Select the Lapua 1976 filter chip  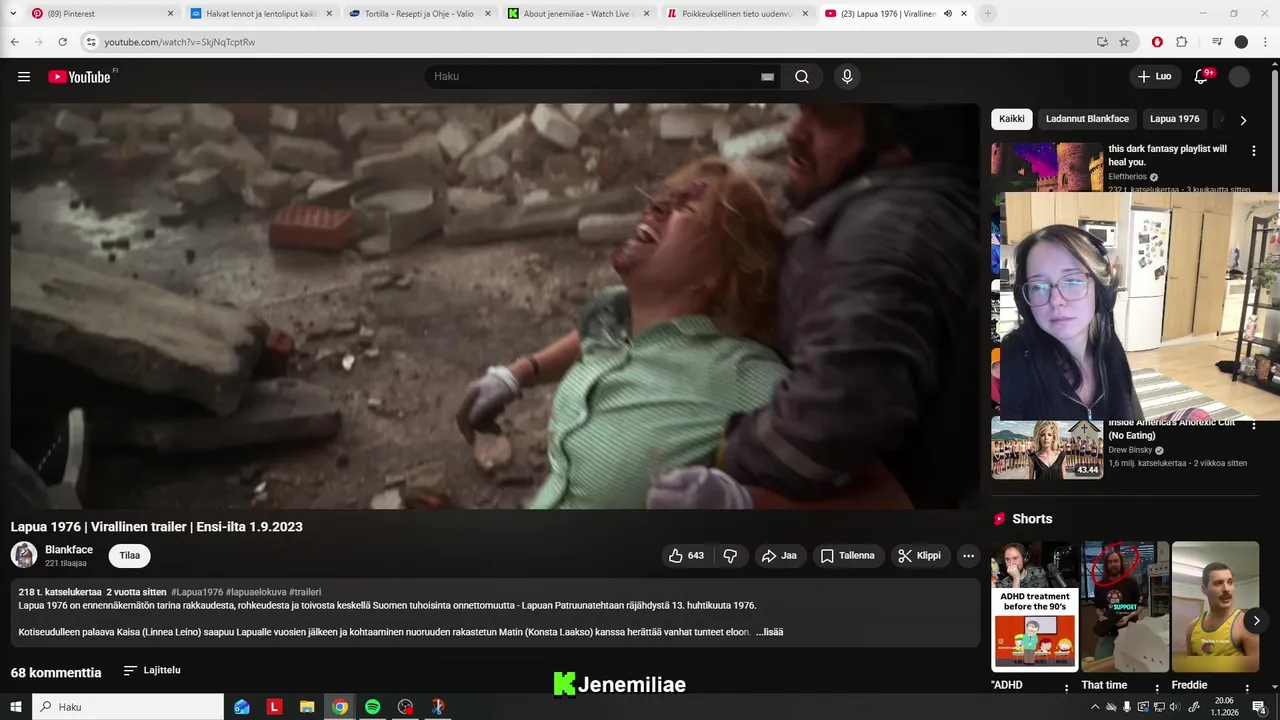pyautogui.click(x=1174, y=119)
